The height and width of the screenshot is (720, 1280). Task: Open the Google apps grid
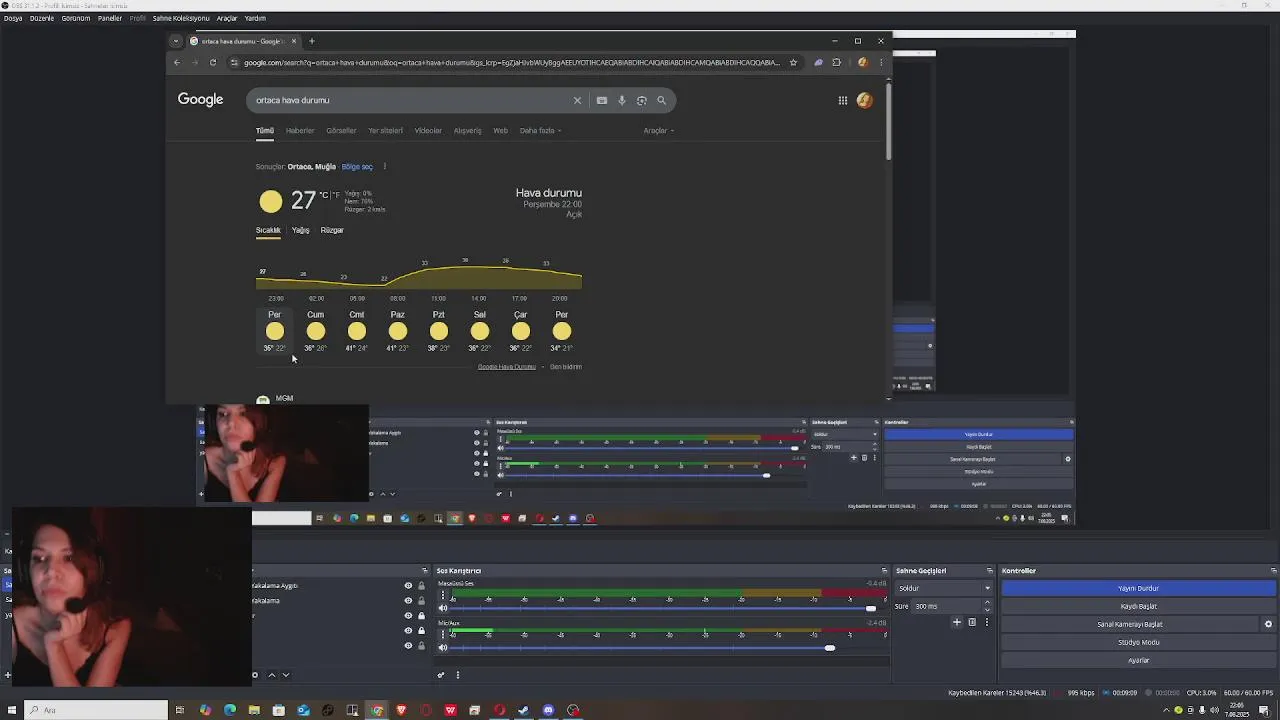pyautogui.click(x=843, y=100)
